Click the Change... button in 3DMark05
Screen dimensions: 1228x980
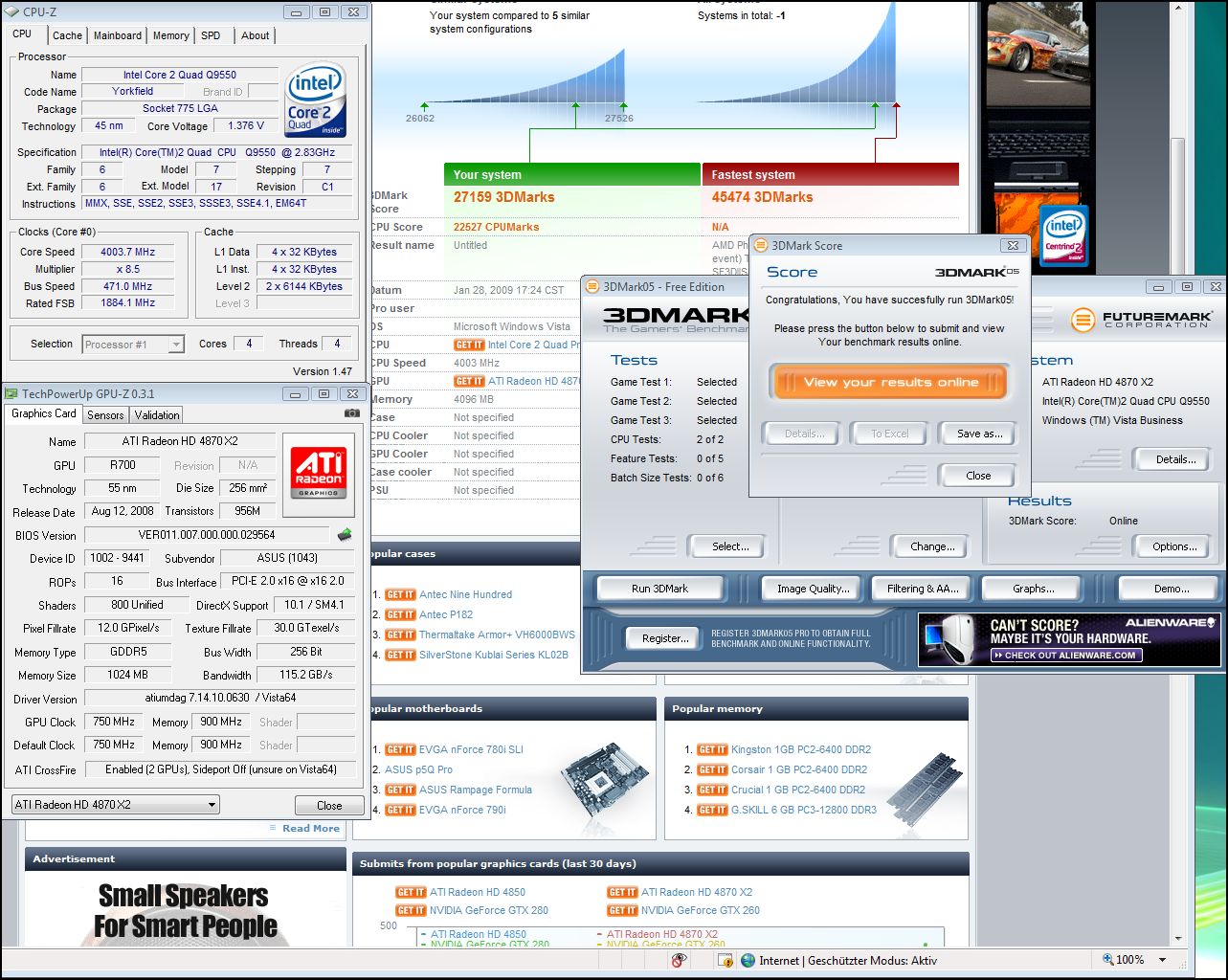932,546
